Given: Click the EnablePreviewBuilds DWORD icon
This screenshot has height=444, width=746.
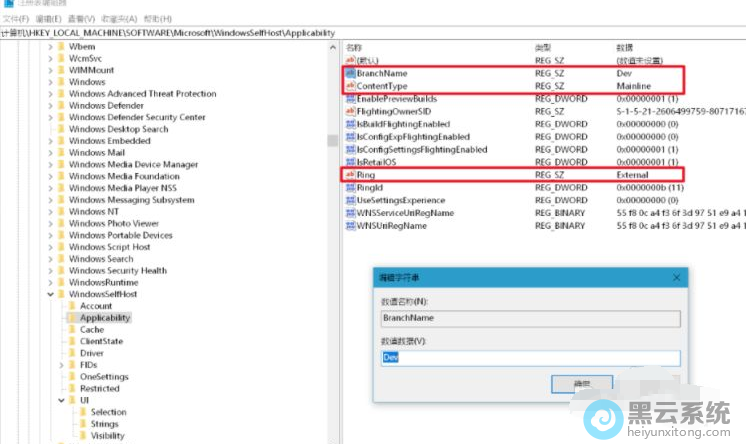Looking at the screenshot, I should [x=350, y=99].
